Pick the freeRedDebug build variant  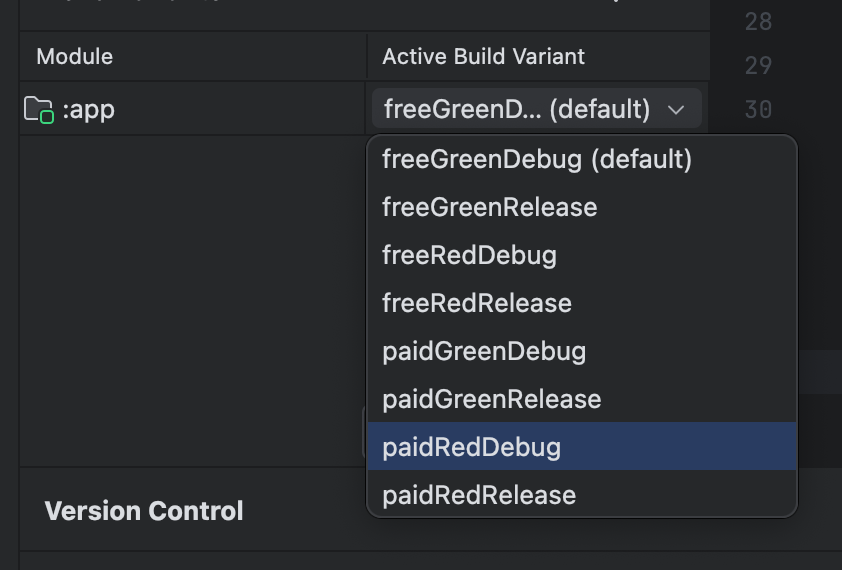469,255
